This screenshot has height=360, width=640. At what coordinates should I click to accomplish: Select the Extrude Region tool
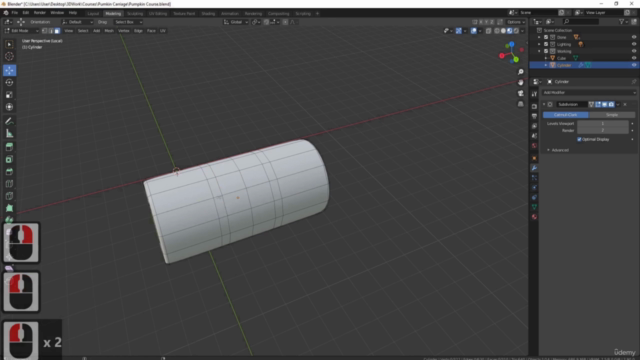click(x=9, y=147)
